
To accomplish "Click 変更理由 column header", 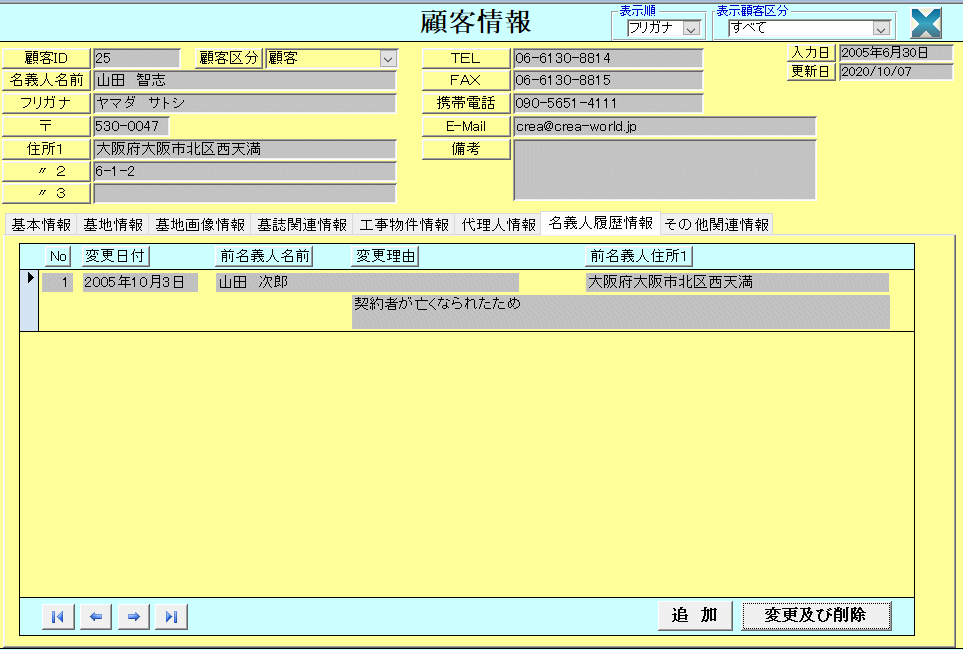I will click(x=385, y=256).
